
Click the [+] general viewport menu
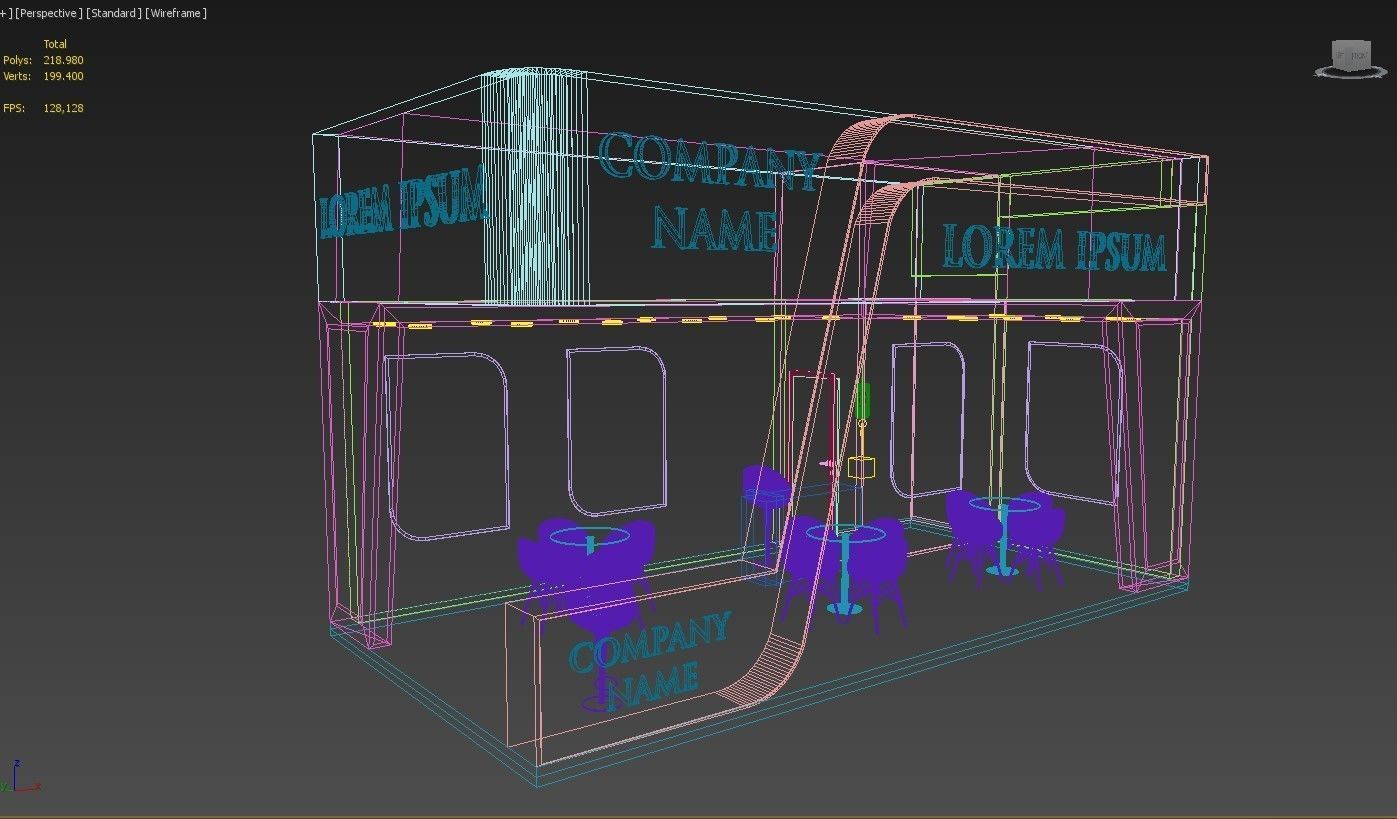click(x=5, y=13)
